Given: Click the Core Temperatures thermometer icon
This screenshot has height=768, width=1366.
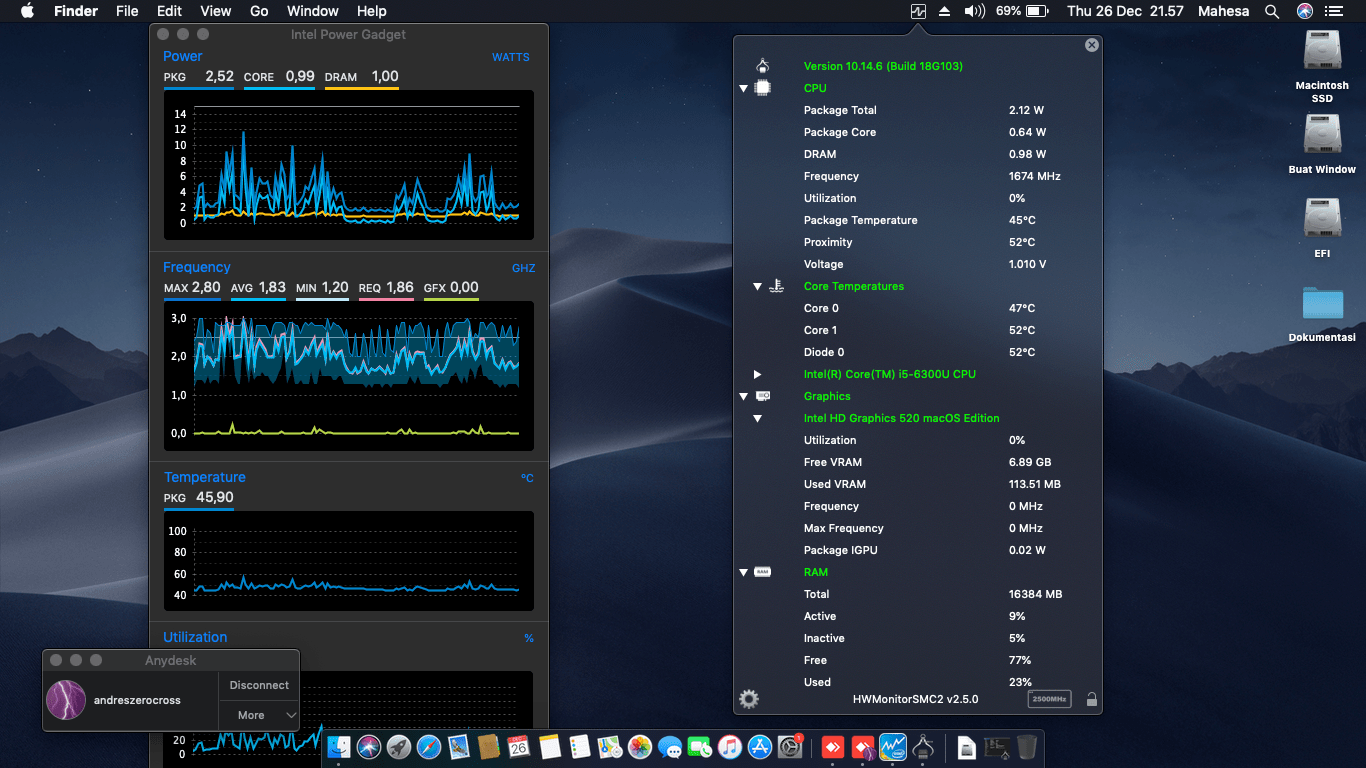Looking at the screenshot, I should click(x=777, y=286).
